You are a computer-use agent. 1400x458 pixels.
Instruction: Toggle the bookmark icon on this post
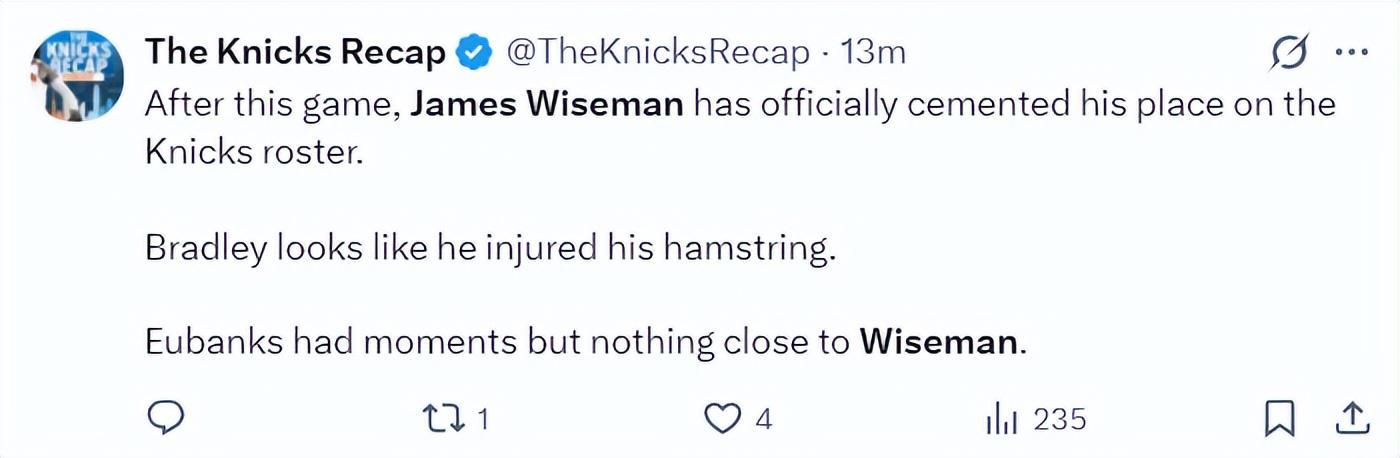pos(1279,419)
